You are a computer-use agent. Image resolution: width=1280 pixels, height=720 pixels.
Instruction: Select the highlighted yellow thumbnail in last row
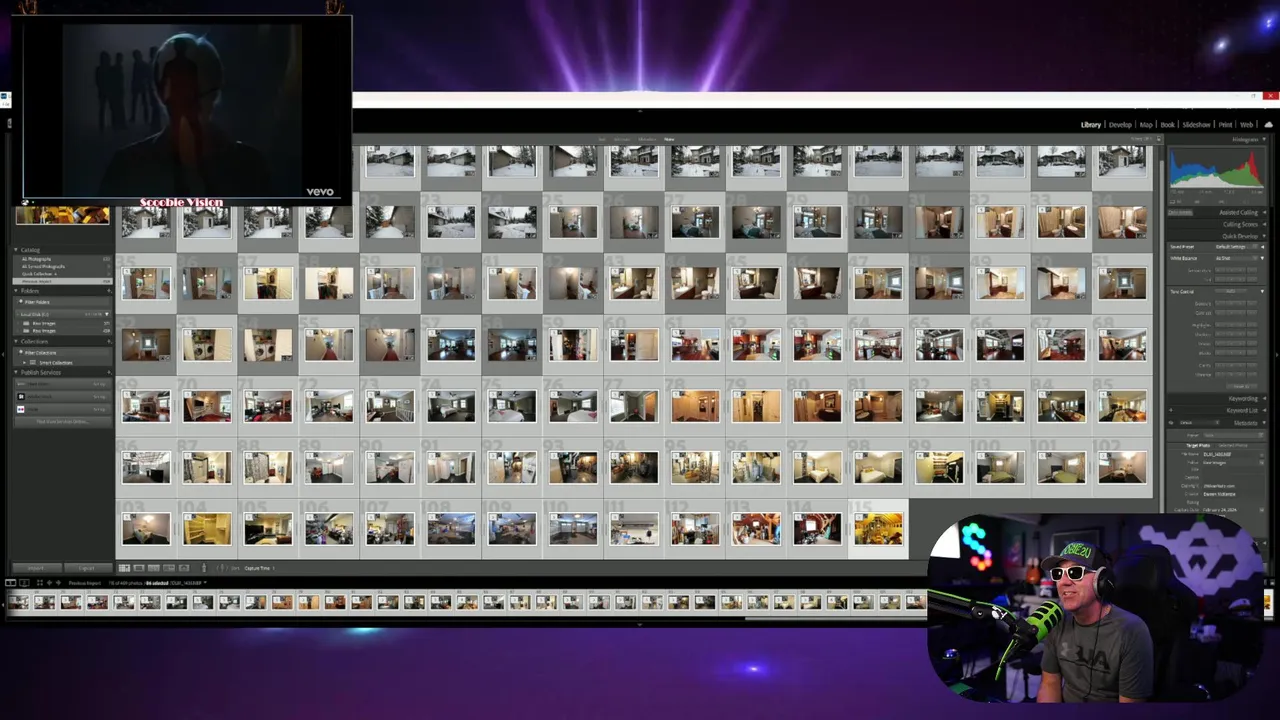[x=878, y=529]
